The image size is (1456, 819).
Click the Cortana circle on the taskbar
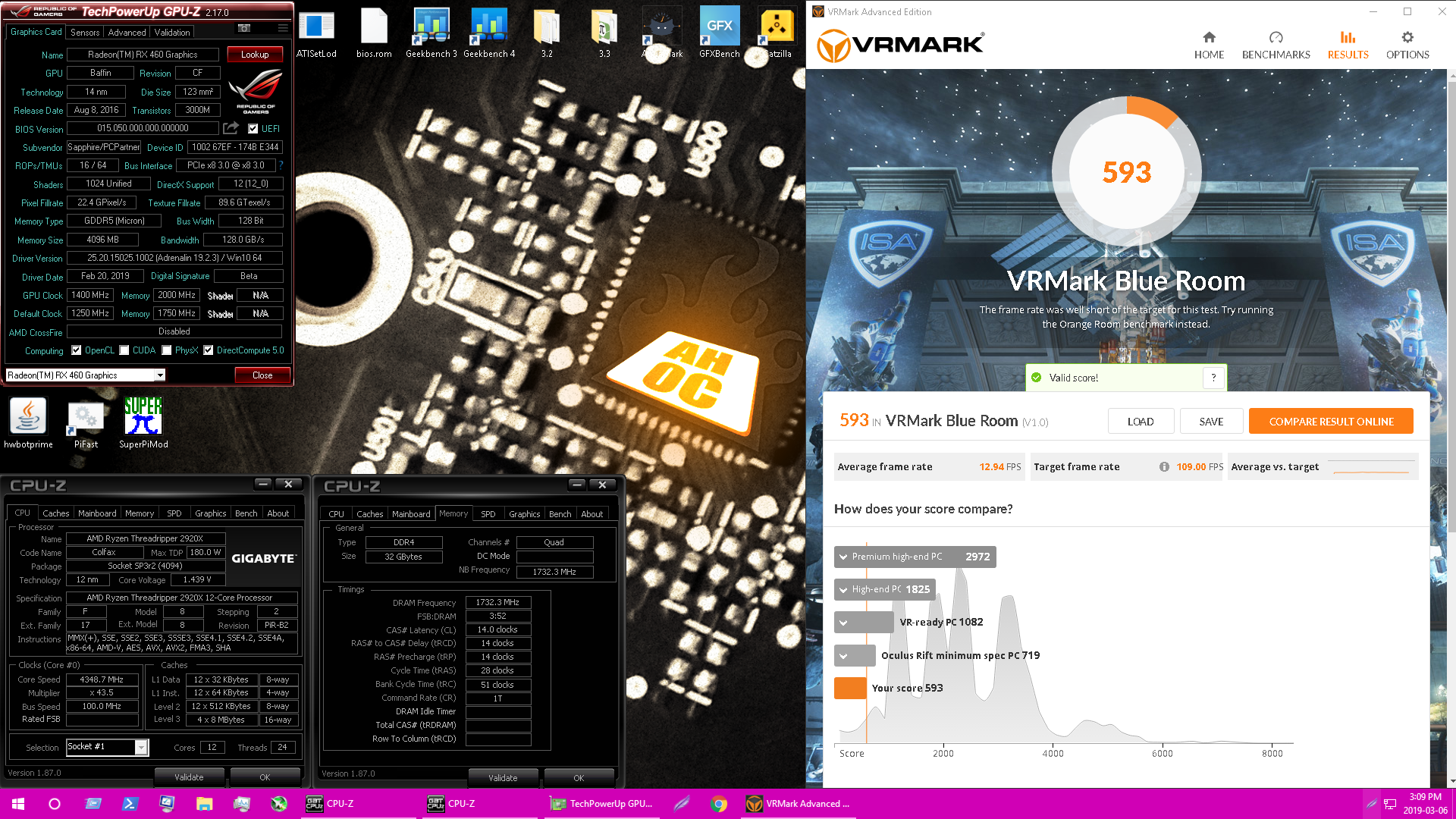coord(55,804)
